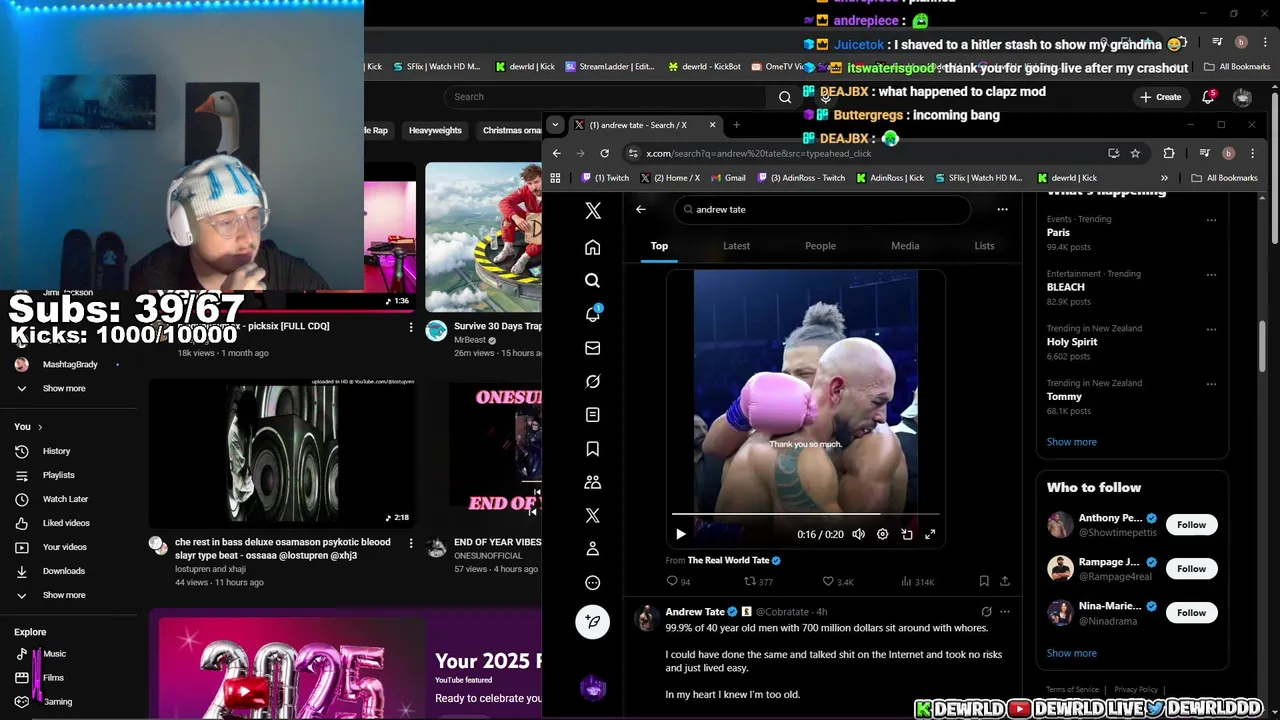Open X Explore search icon in sidebar
Image resolution: width=1280 pixels, height=720 pixels.
(x=592, y=281)
